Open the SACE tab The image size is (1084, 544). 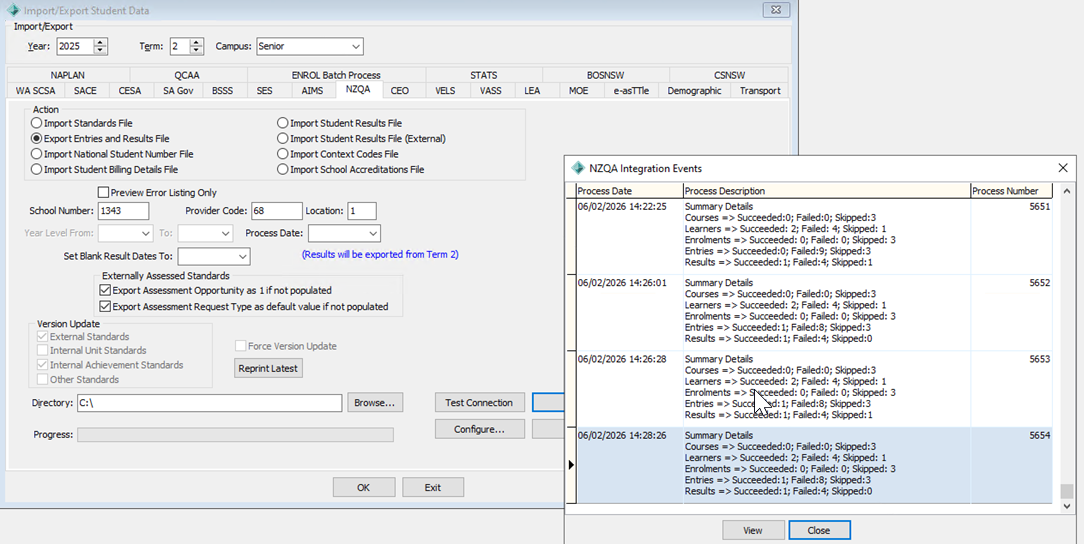pos(86,91)
